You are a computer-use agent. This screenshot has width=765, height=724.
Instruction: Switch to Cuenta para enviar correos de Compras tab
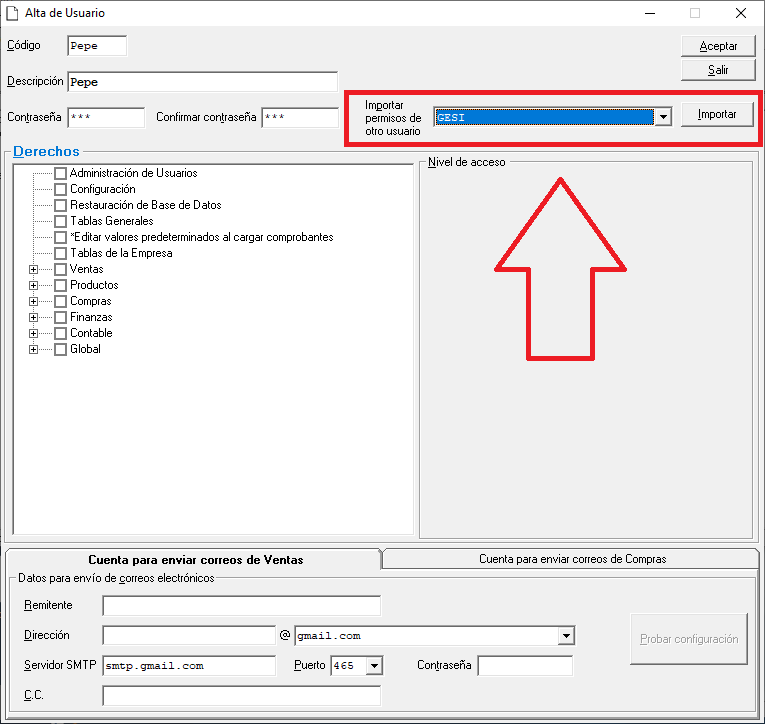tap(572, 559)
